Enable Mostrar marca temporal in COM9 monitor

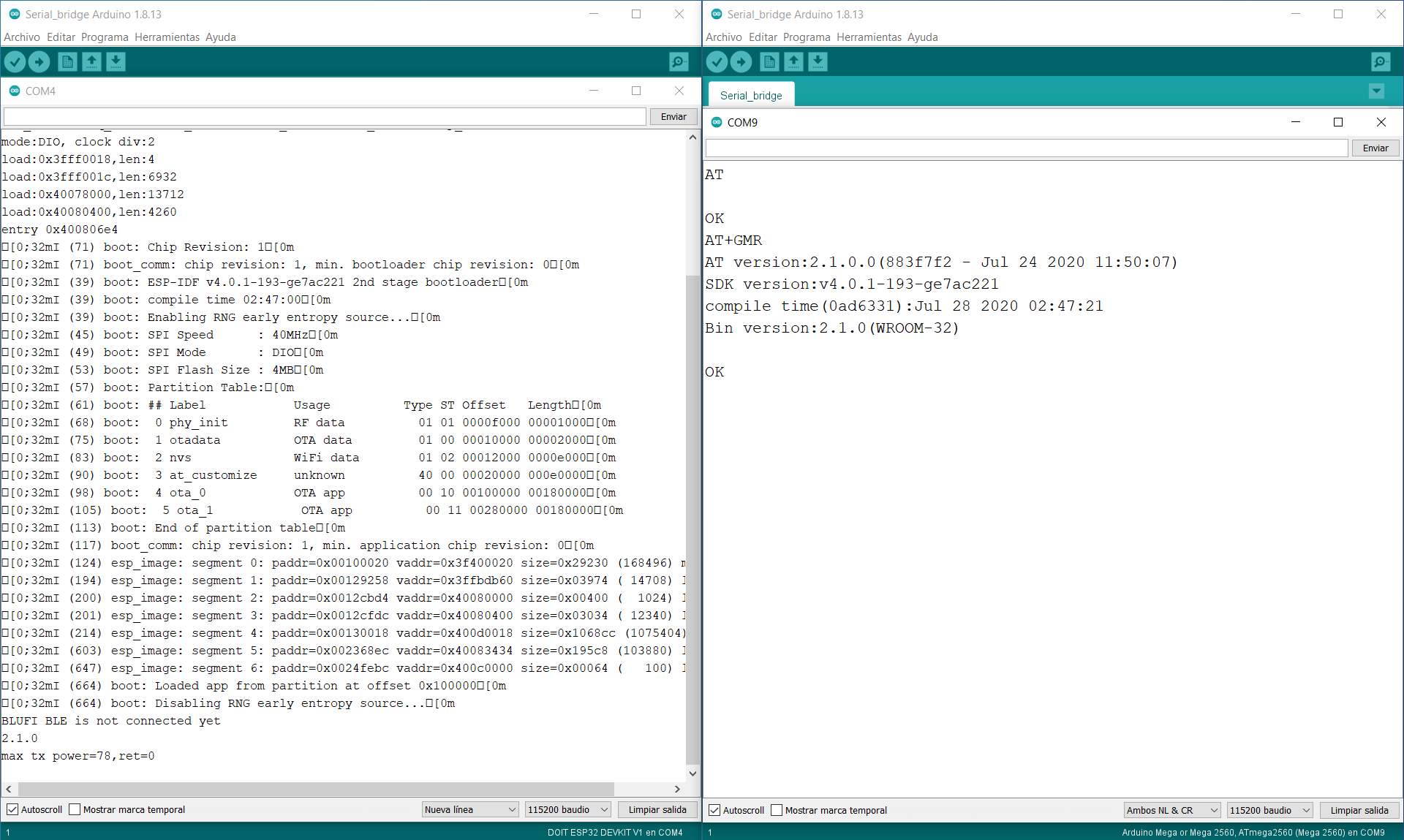point(777,810)
